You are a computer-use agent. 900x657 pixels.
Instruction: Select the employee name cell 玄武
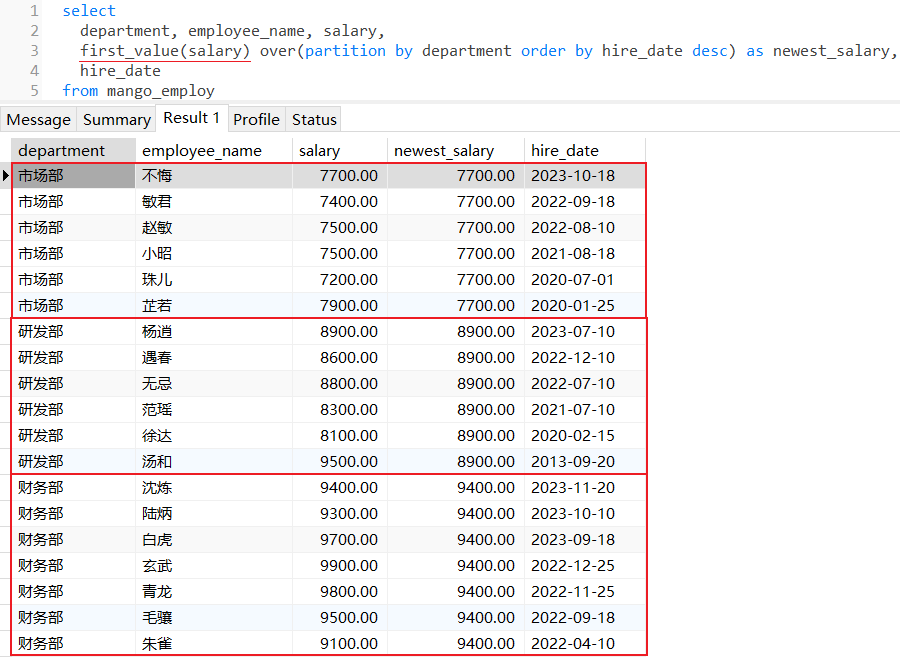214,566
